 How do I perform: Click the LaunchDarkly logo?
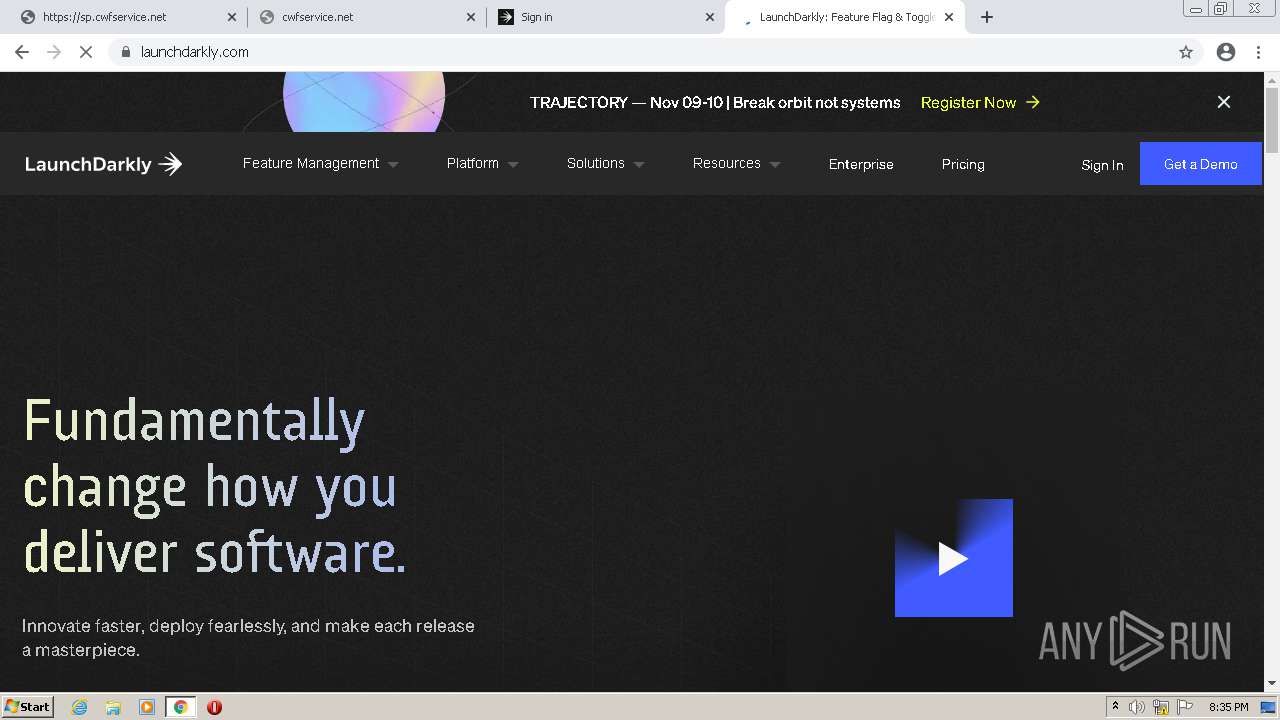[103, 164]
